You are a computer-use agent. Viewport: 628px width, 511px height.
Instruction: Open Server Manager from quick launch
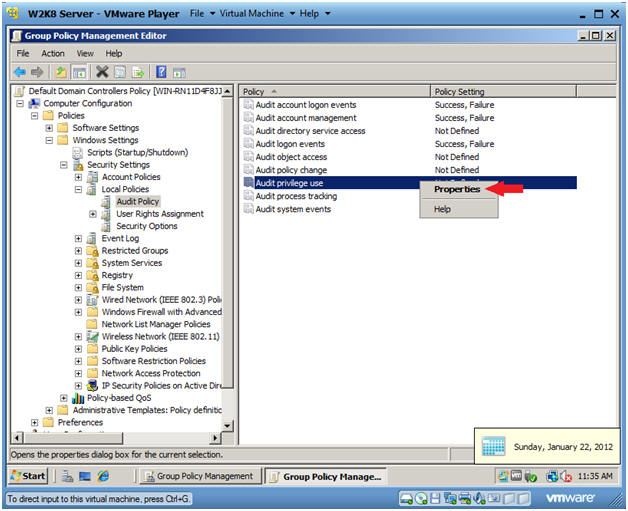tap(67, 476)
